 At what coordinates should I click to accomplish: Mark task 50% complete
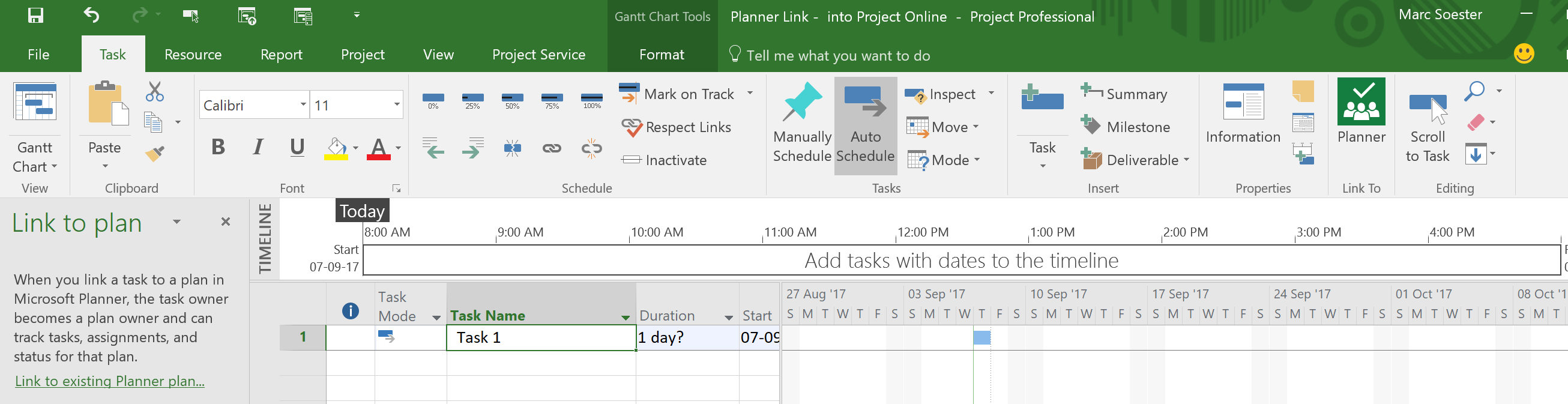click(513, 100)
